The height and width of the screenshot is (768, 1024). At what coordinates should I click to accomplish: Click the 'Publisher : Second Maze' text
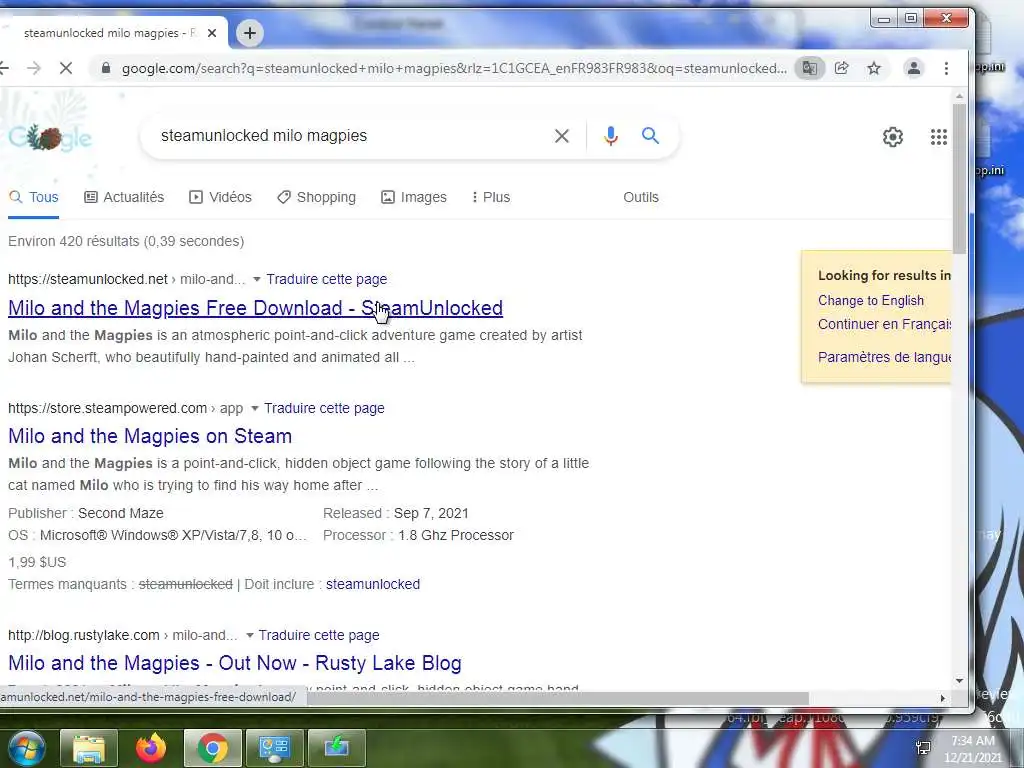[x=86, y=513]
